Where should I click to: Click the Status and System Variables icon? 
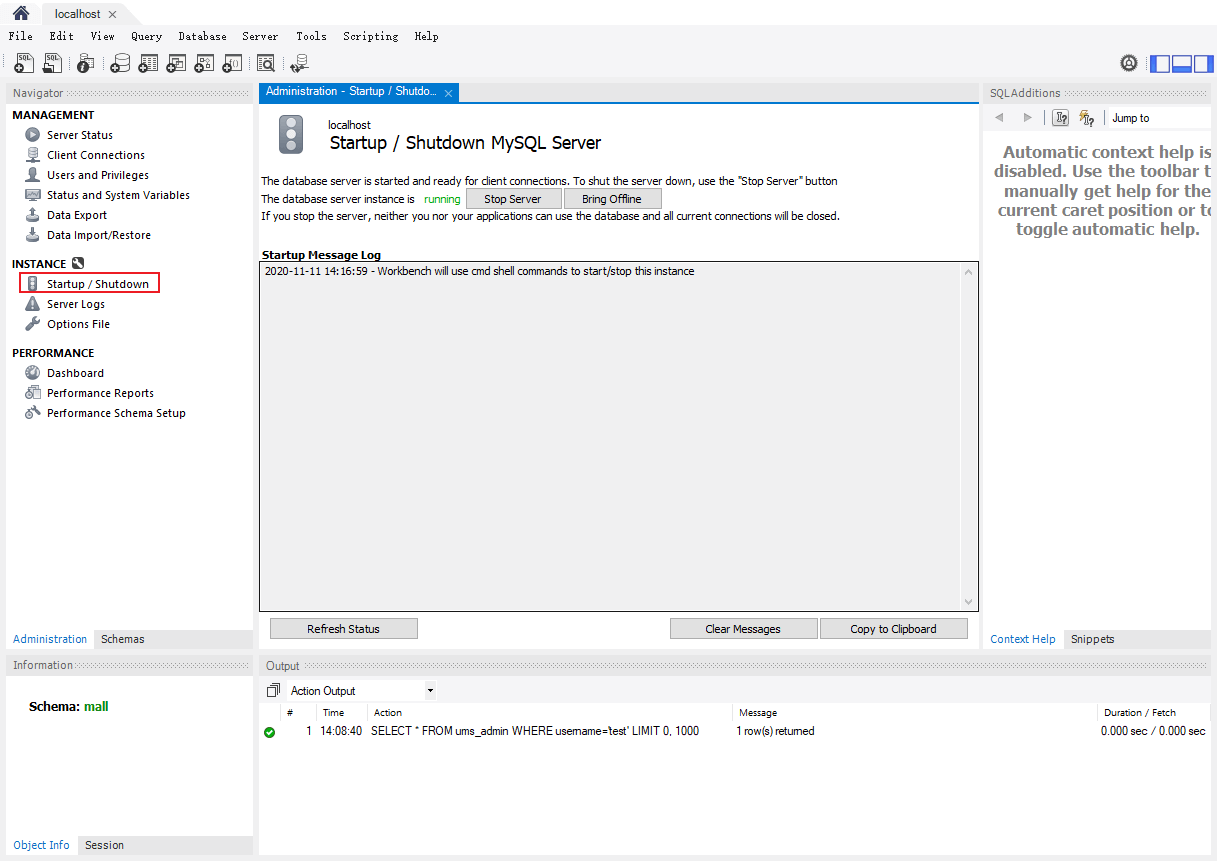33,195
